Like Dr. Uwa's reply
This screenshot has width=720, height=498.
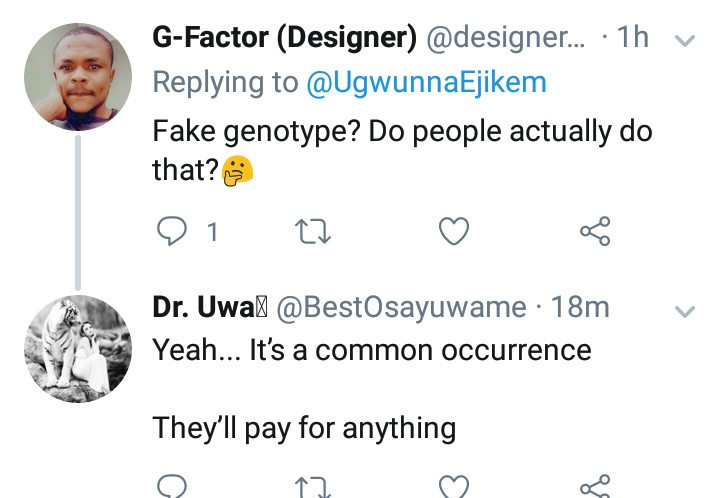tap(454, 488)
